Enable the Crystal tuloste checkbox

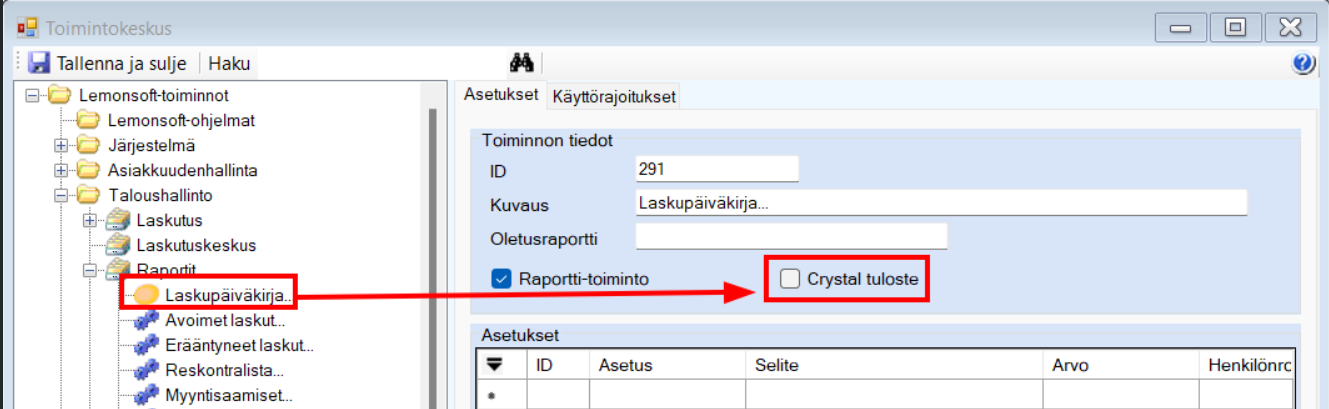[790, 279]
